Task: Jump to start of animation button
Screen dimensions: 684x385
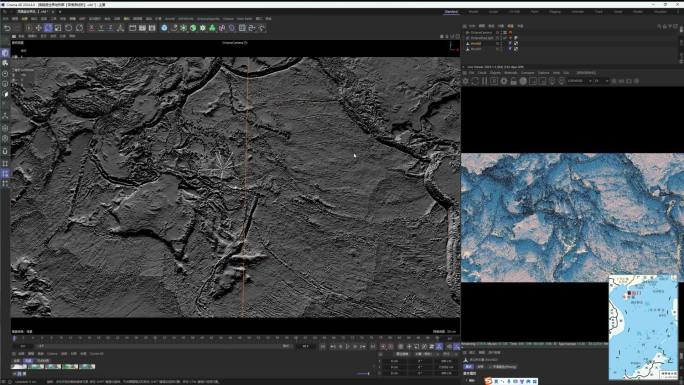Action: 323,346
